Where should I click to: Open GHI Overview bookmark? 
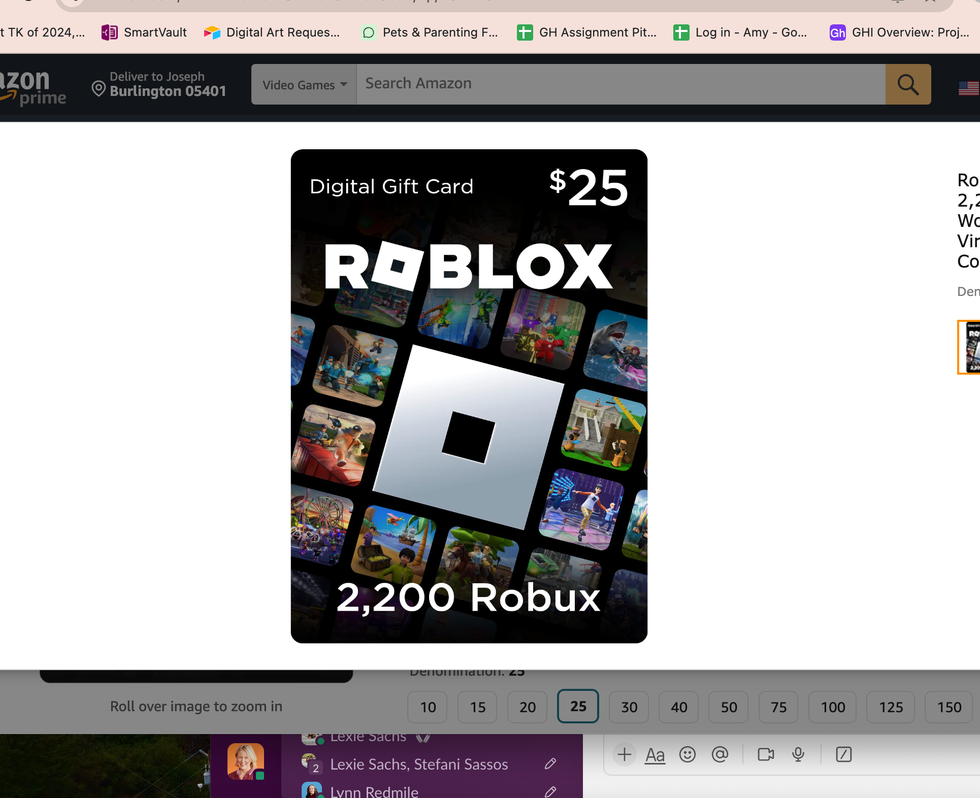[899, 32]
